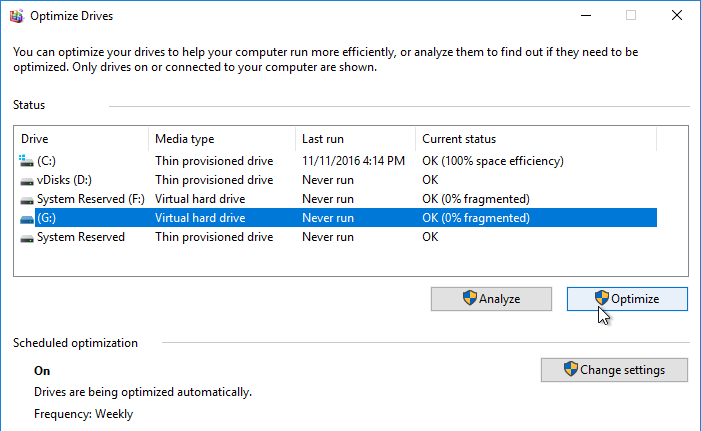Image resolution: width=701 pixels, height=431 pixels.
Task: Select the vDisks (D:) row
Action: (338, 180)
